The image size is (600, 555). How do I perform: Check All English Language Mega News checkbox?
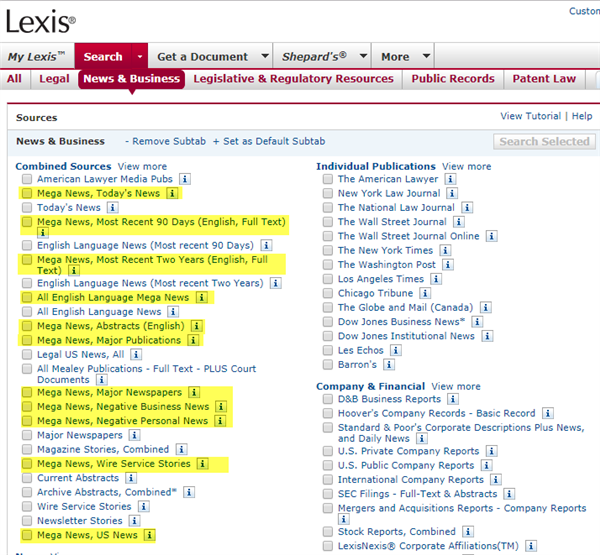pyautogui.click(x=27, y=297)
